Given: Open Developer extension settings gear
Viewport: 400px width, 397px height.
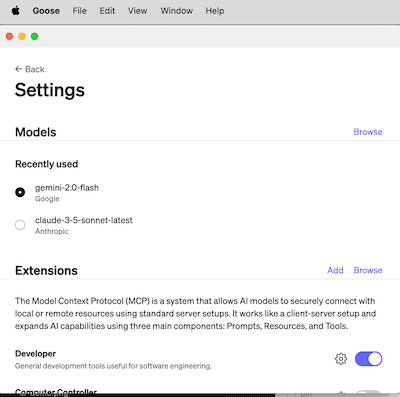Looking at the screenshot, I should coord(341,359).
